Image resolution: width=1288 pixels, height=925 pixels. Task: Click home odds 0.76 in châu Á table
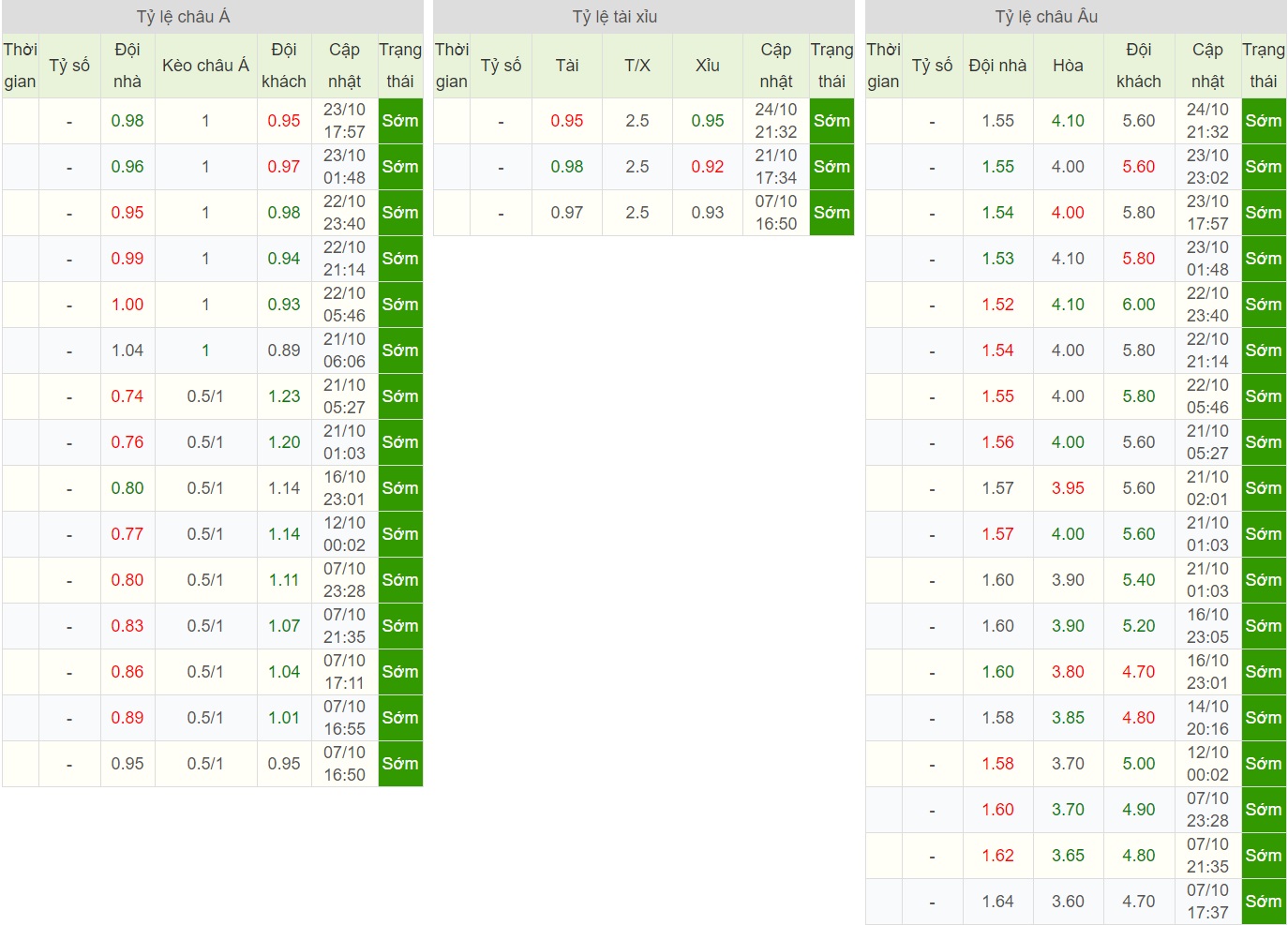pyautogui.click(x=127, y=442)
